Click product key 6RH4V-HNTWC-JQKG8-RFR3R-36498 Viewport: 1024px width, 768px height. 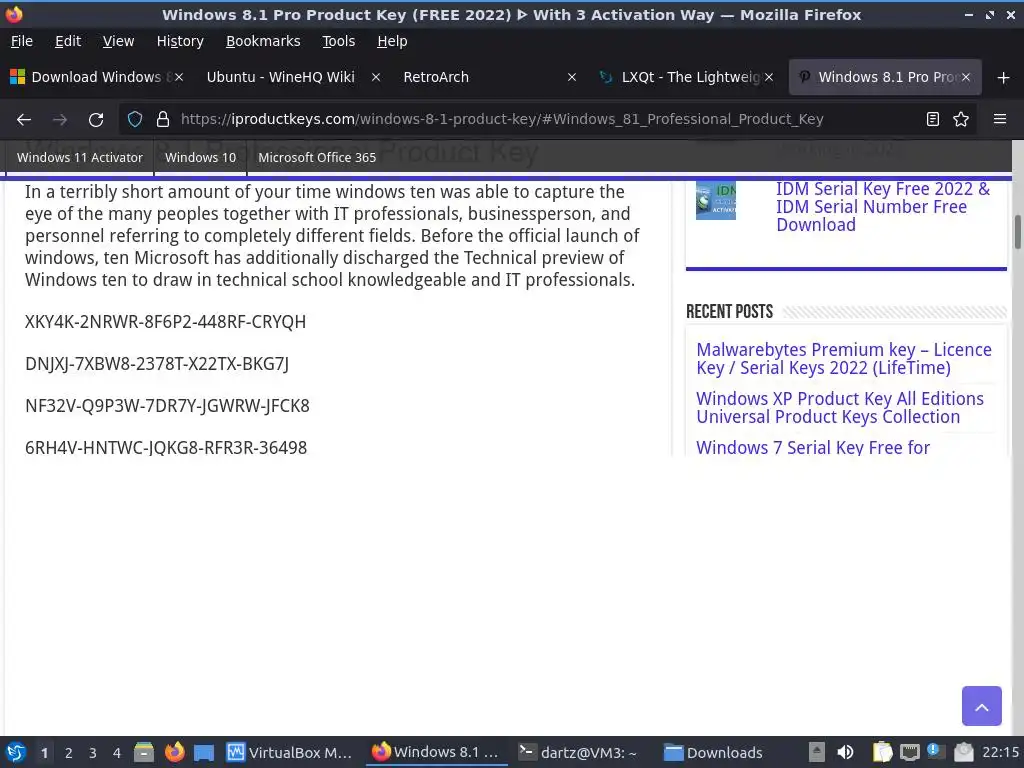click(x=166, y=448)
